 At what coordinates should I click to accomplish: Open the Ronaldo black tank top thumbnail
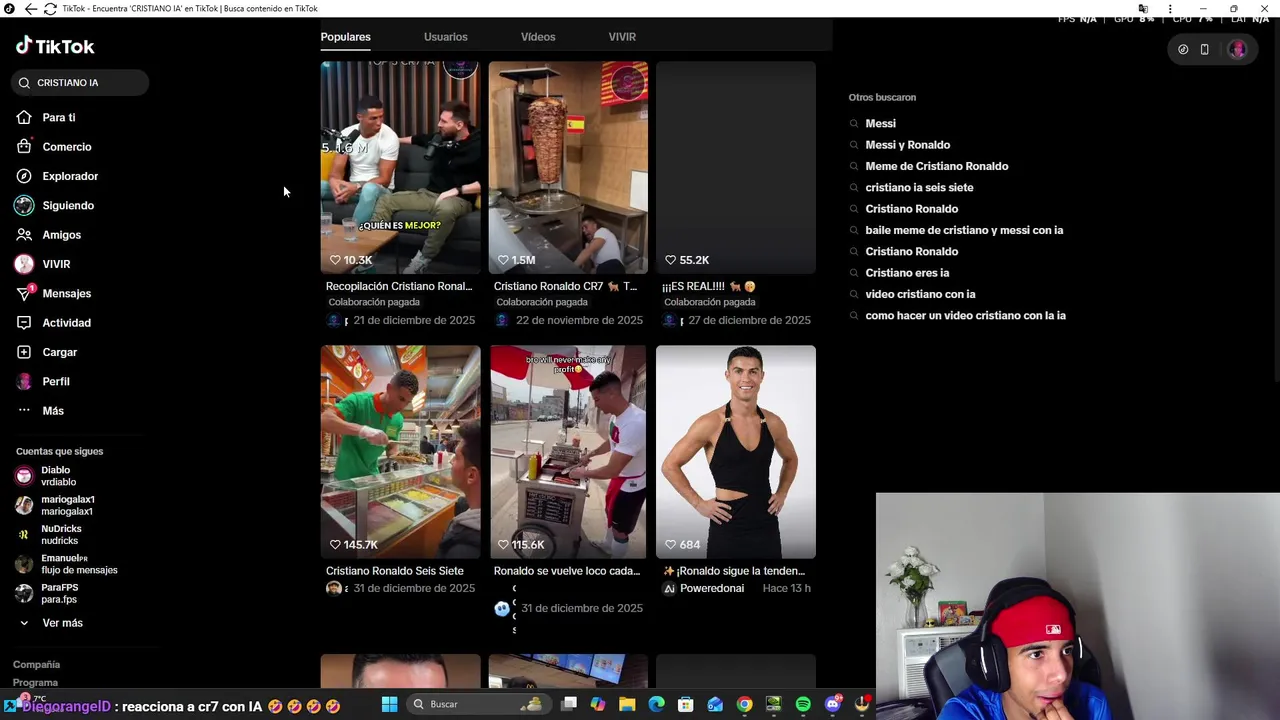point(736,452)
